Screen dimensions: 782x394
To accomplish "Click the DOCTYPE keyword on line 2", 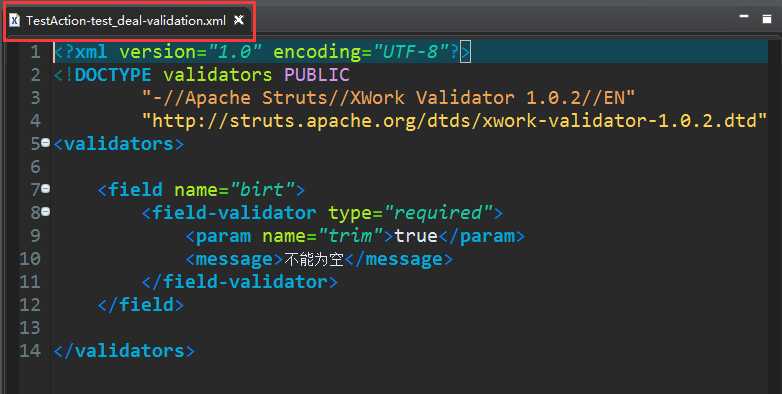I will [113, 75].
